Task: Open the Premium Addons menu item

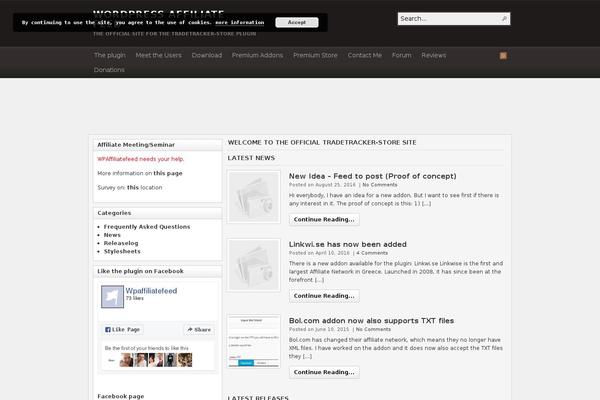Action: click(x=258, y=55)
